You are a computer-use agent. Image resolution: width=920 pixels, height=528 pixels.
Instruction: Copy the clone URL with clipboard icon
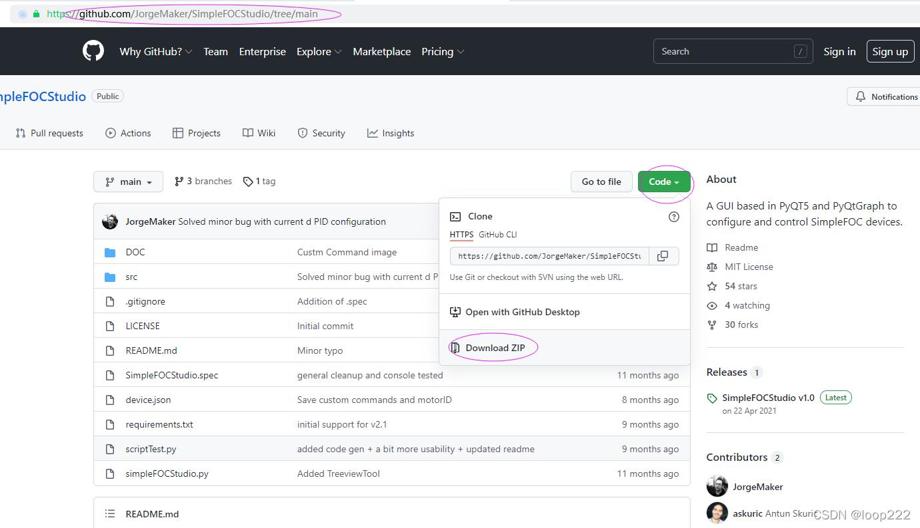point(663,256)
